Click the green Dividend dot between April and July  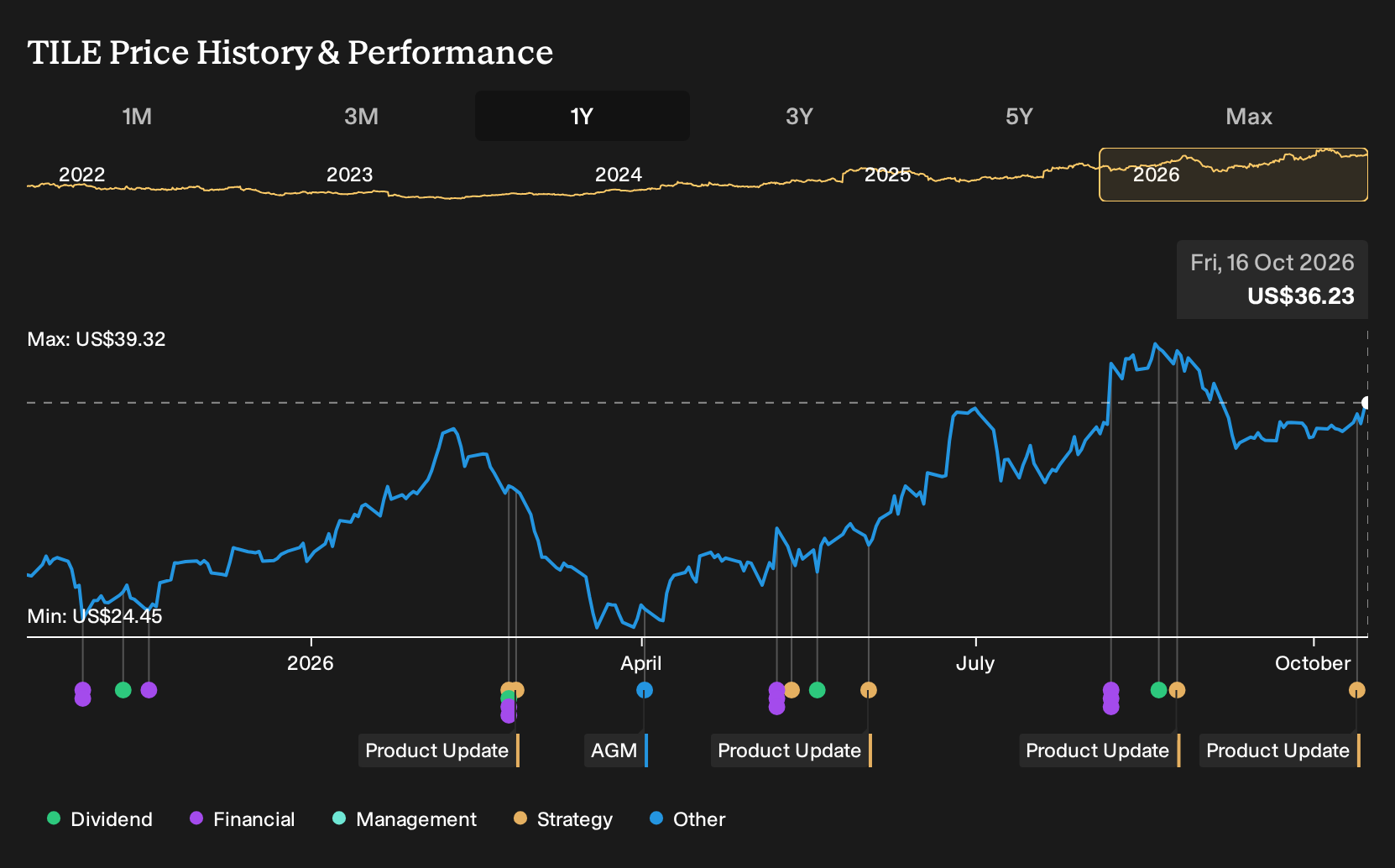point(818,690)
